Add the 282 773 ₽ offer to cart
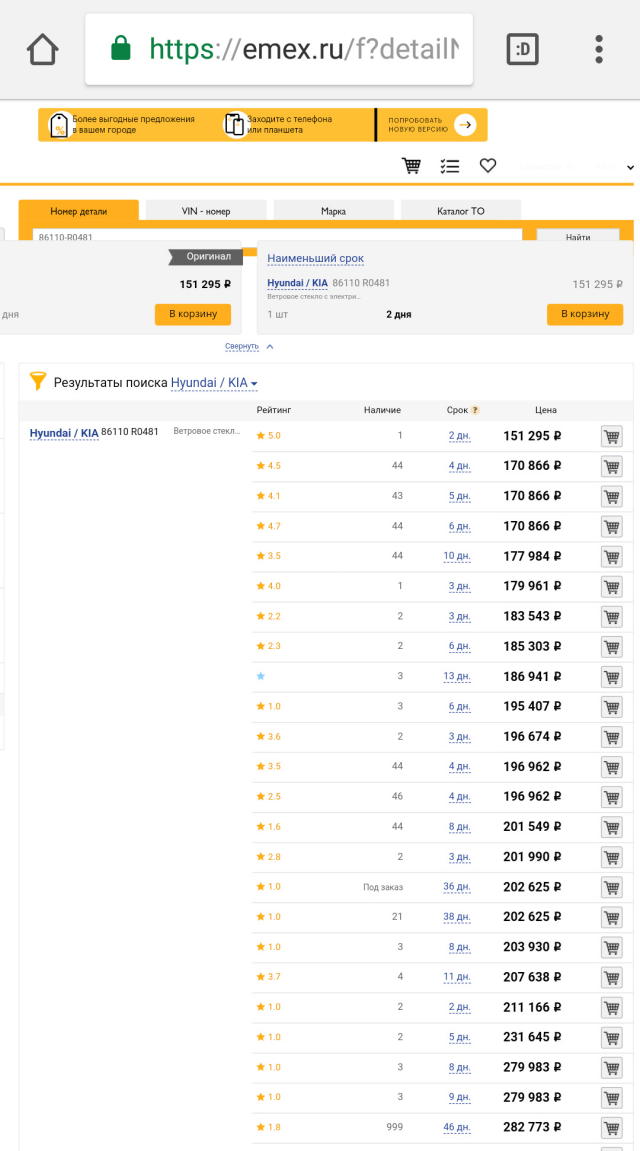The height and width of the screenshot is (1151, 640). point(611,1129)
